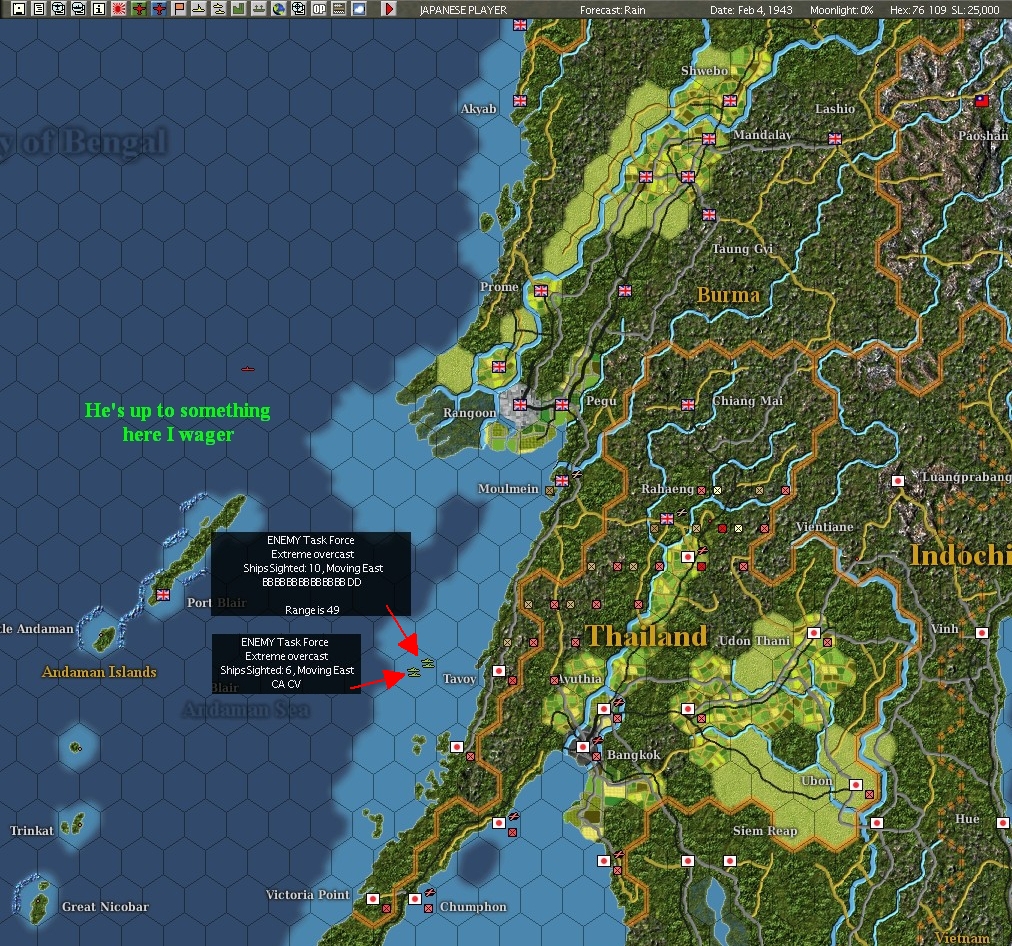Select the Japanese base flag at Luangprabang
Screen dimensions: 1012x946
(x=897, y=481)
